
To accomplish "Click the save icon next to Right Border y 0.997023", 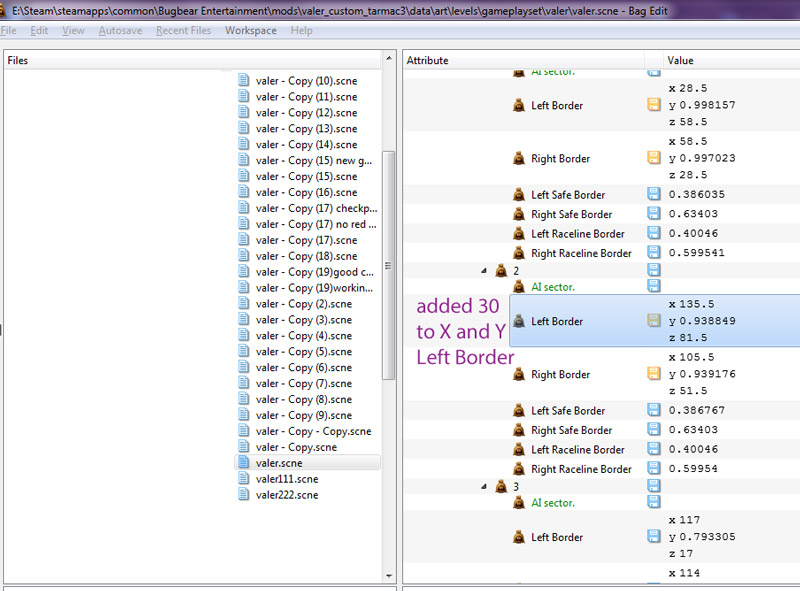I will [x=654, y=158].
